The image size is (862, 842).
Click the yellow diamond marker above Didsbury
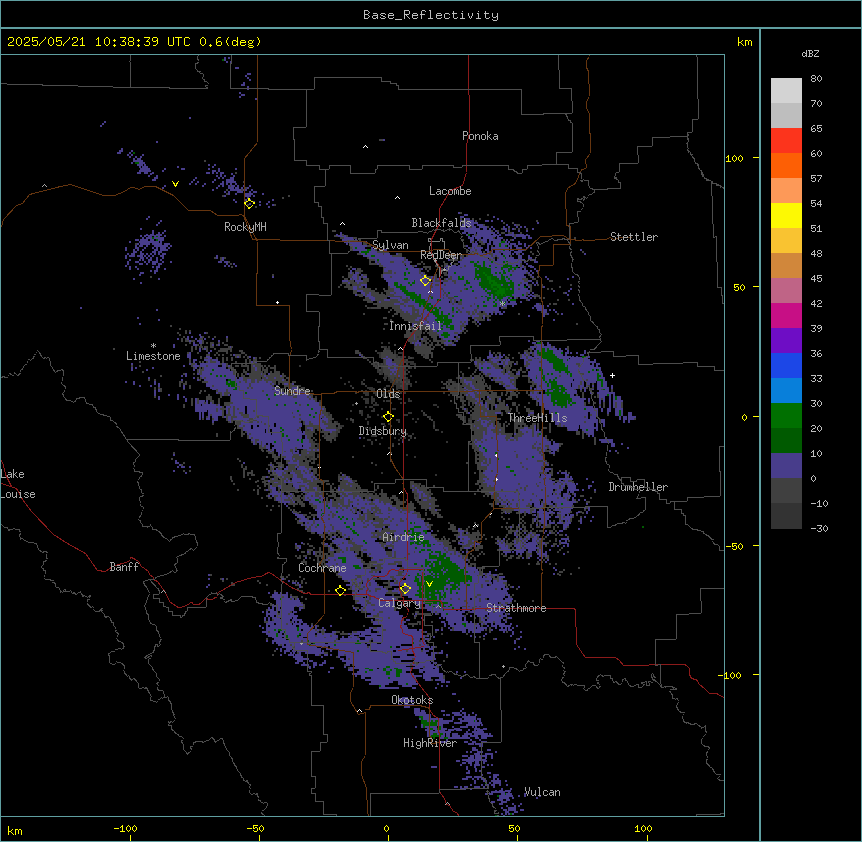388,417
